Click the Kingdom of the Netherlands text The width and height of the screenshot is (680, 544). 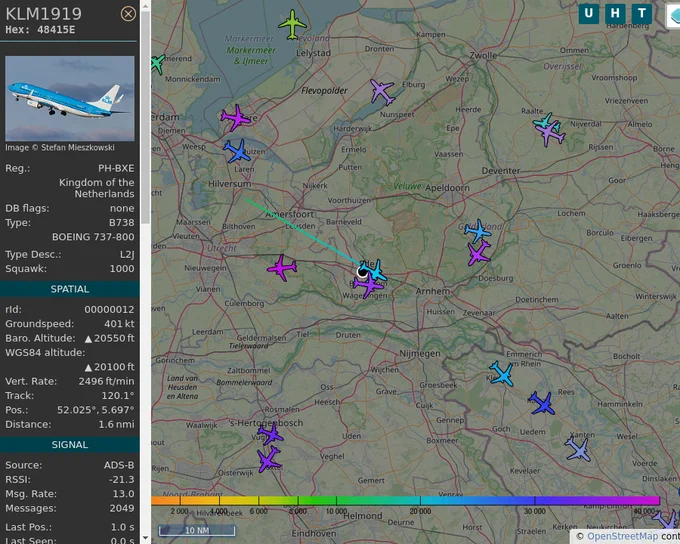click(x=97, y=188)
